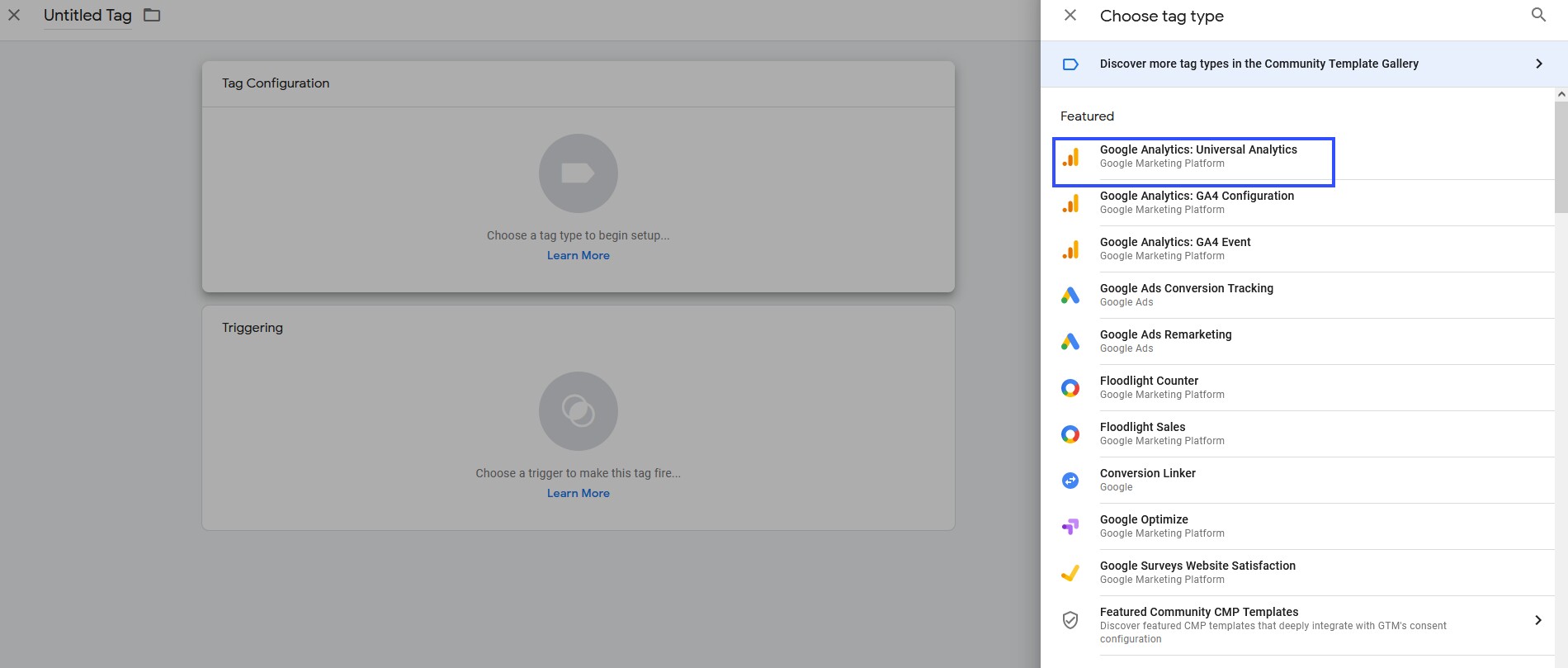Click the search icon in tag type panel
This screenshot has height=668, width=1568.
click(x=1538, y=15)
